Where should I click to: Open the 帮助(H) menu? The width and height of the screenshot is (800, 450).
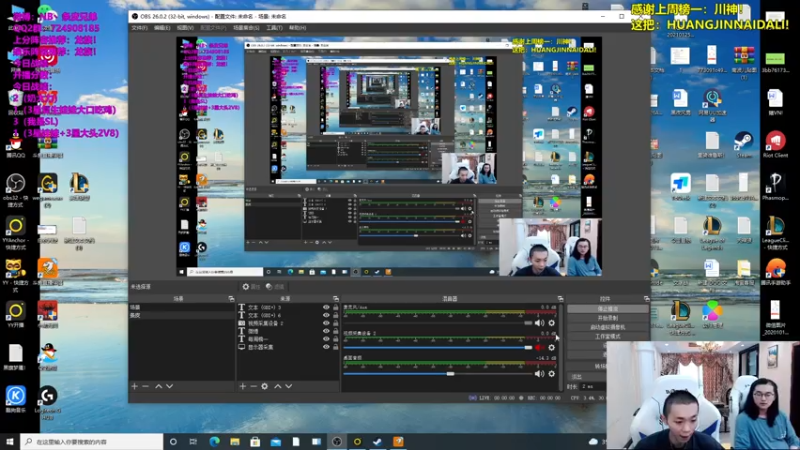click(x=297, y=28)
